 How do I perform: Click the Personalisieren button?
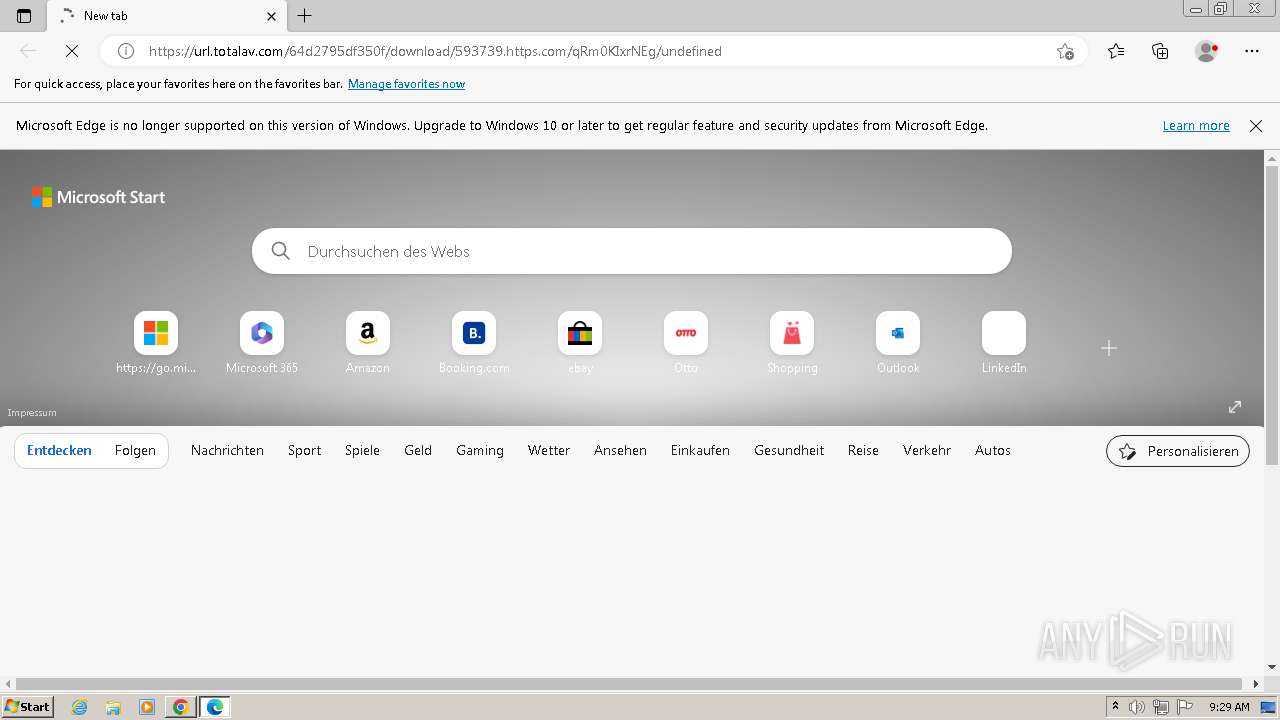[x=1178, y=451]
